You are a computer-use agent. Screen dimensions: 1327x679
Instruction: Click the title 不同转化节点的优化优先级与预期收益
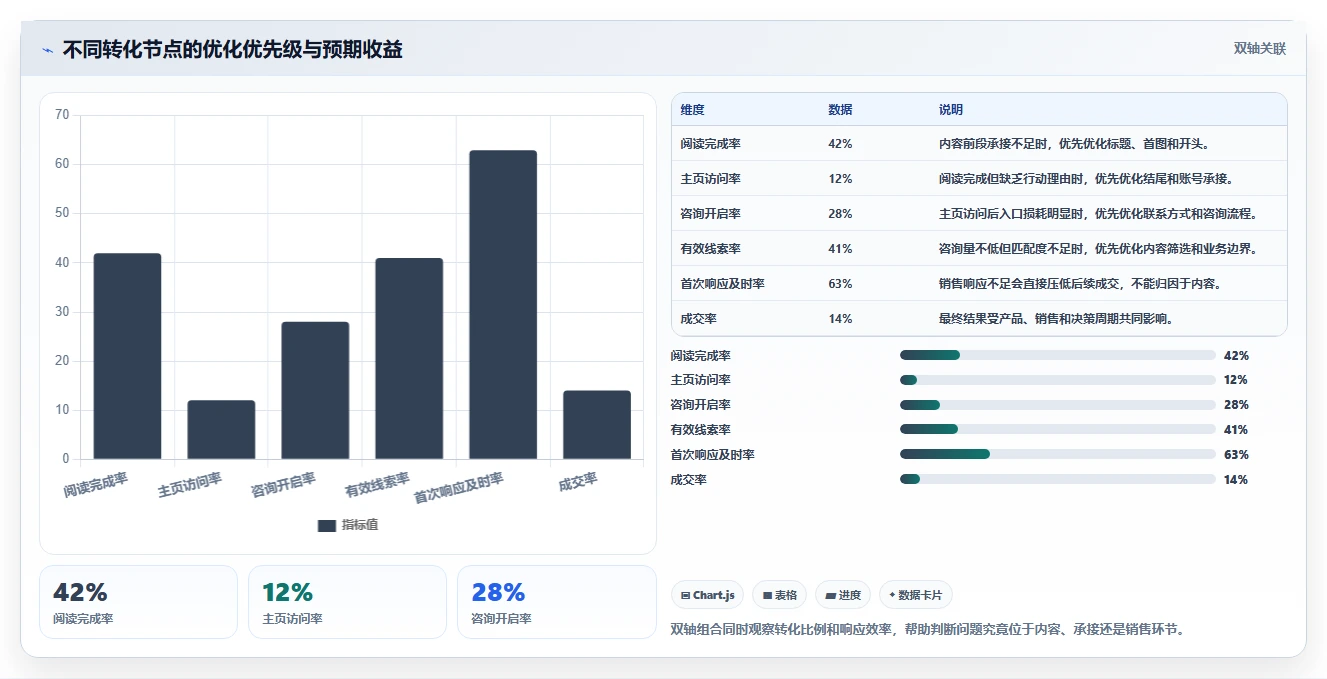232,49
